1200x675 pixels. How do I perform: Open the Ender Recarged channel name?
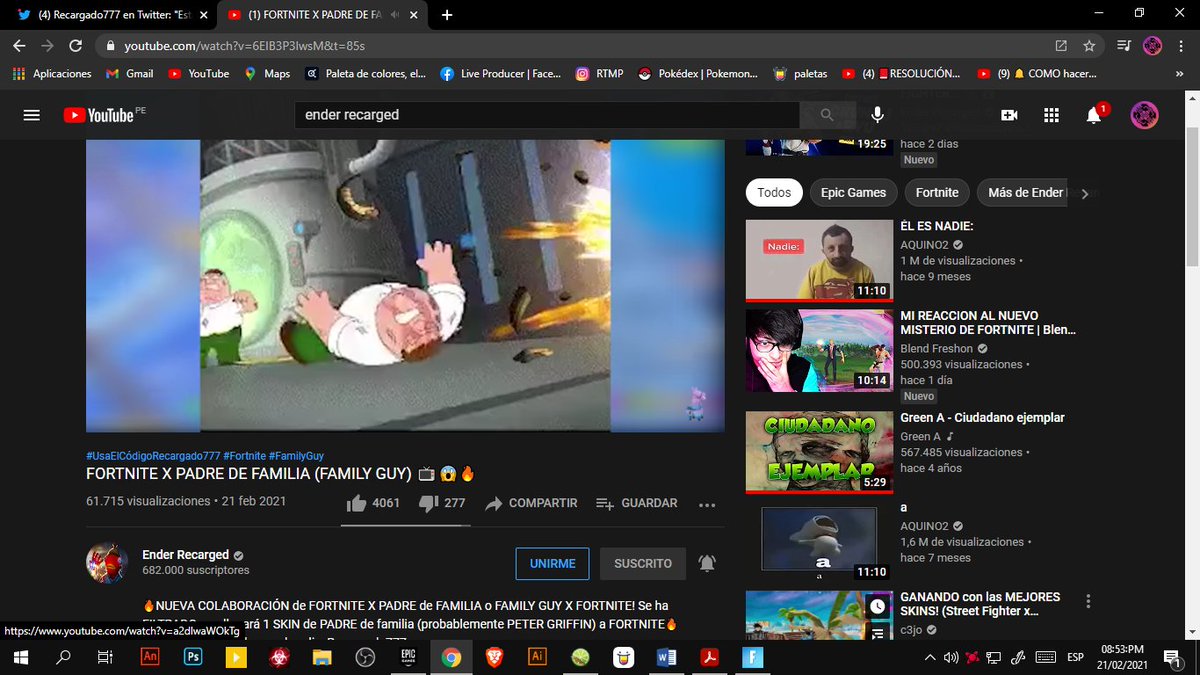186,555
